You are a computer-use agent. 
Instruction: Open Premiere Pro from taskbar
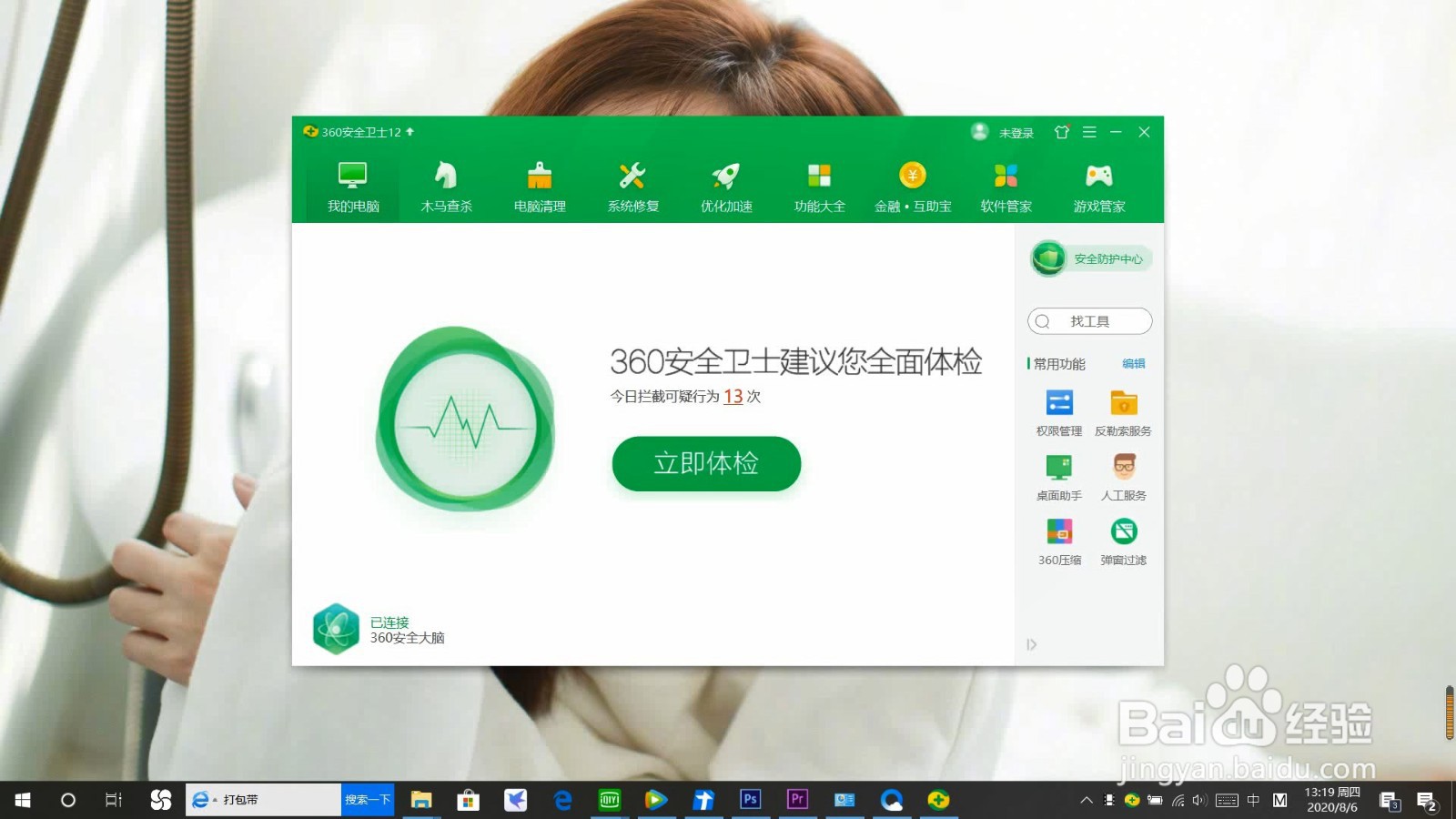797,800
